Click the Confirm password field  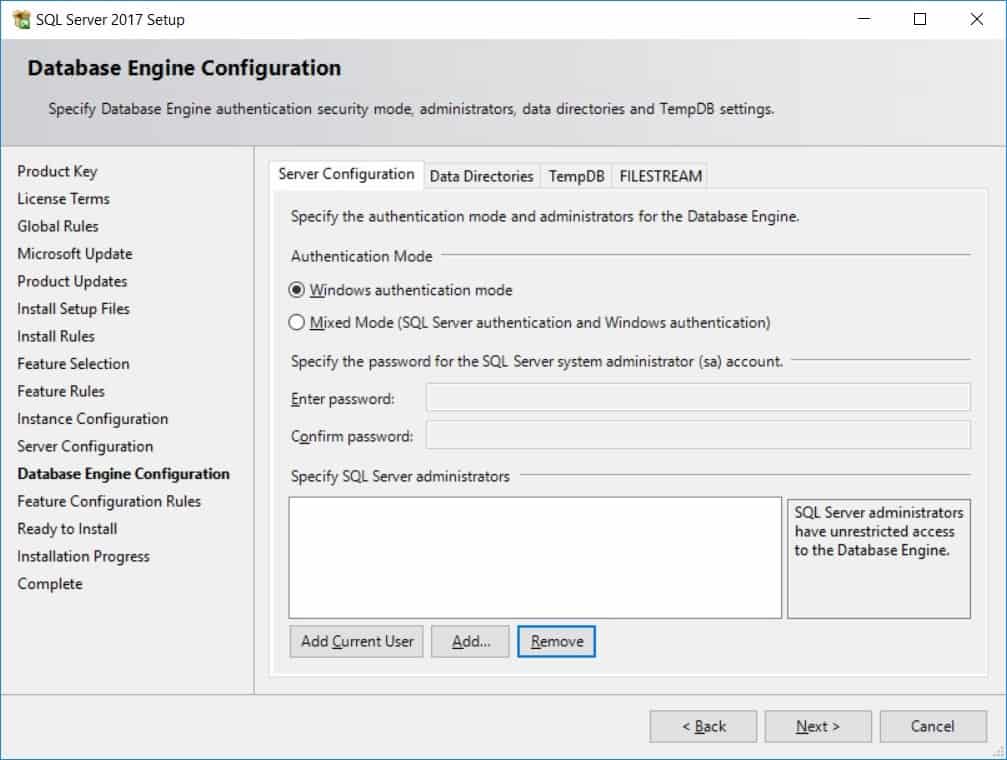[698, 435]
